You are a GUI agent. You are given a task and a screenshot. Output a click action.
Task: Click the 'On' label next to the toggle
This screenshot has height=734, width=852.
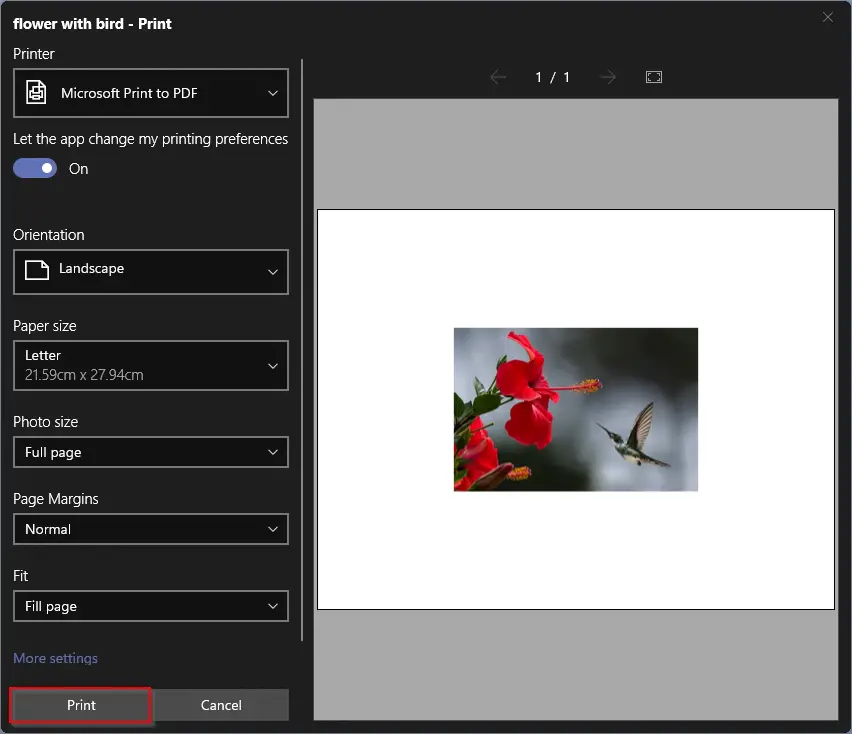point(78,169)
